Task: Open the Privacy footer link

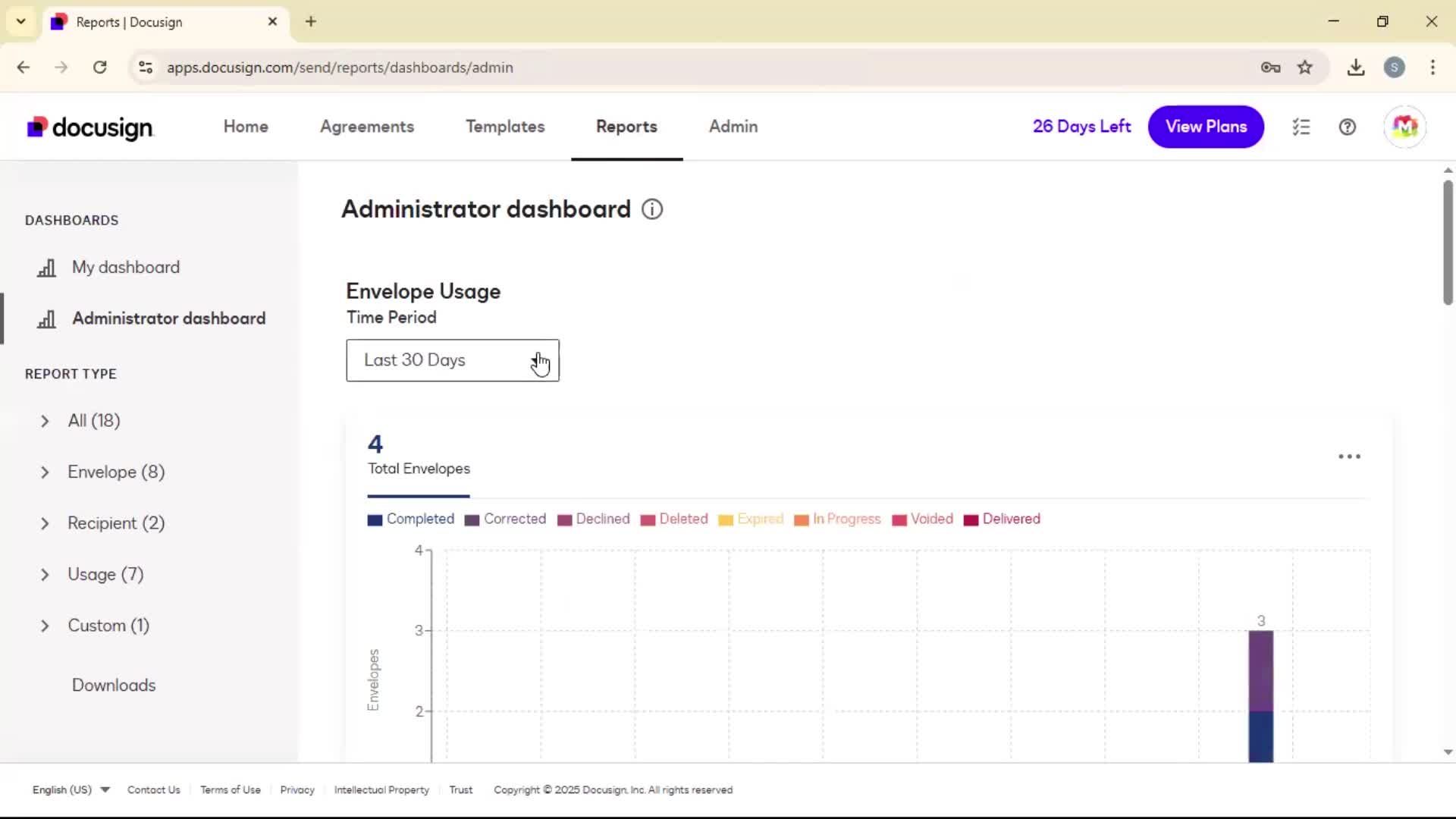Action: [297, 789]
